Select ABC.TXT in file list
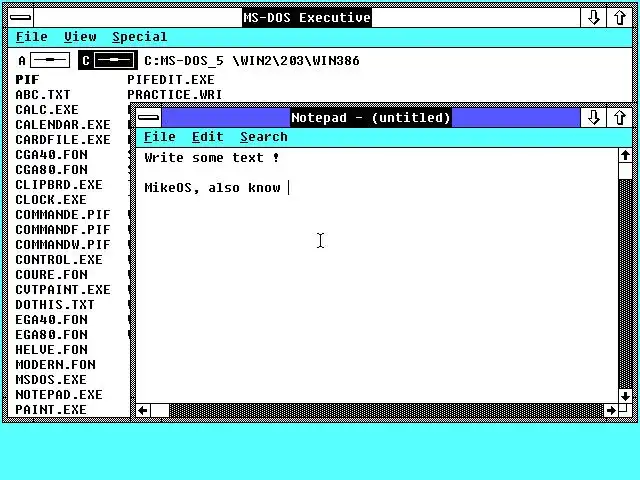The height and width of the screenshot is (480, 640). click(43, 95)
